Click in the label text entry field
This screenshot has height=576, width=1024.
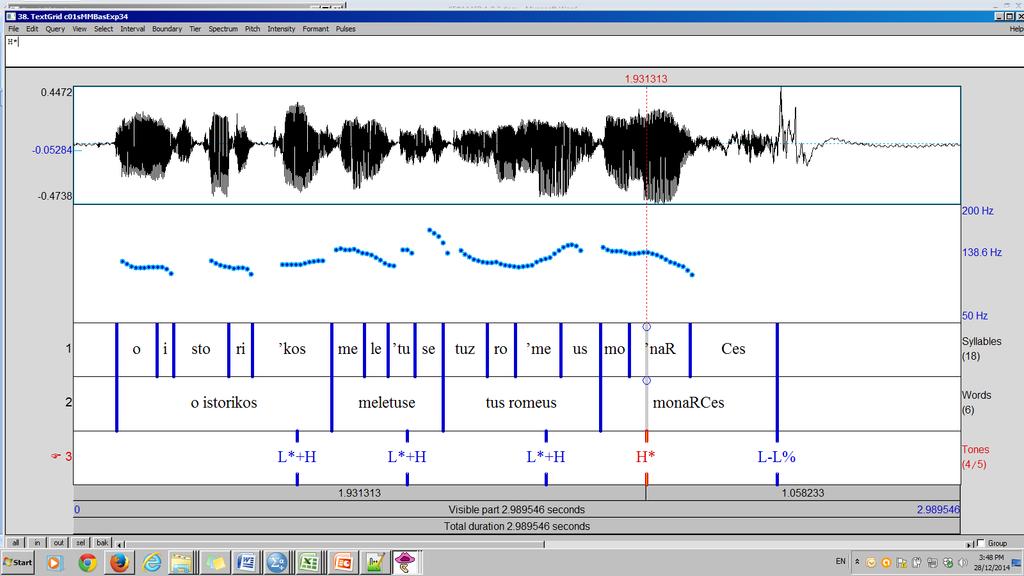tap(515, 51)
